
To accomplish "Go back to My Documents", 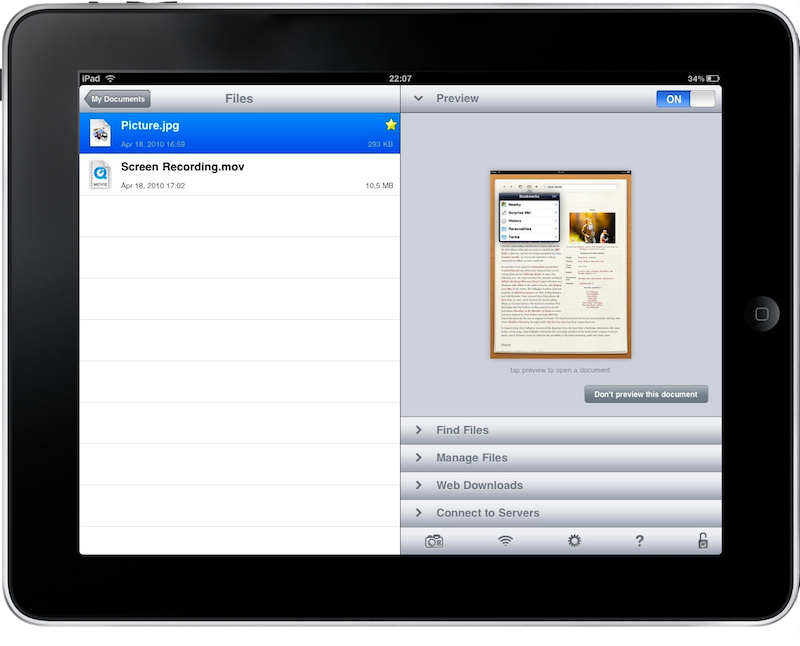I will pos(115,99).
